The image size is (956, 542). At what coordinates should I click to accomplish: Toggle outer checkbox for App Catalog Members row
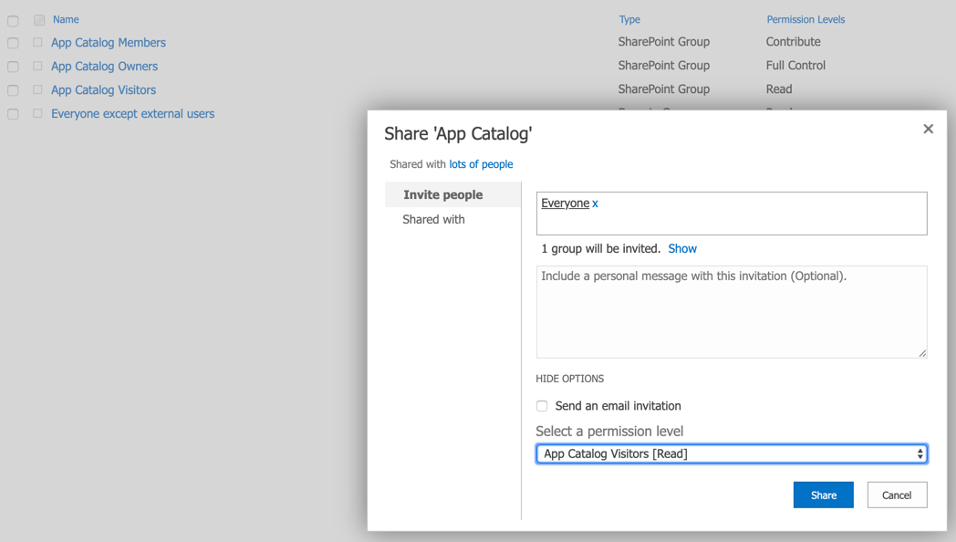pos(13,43)
